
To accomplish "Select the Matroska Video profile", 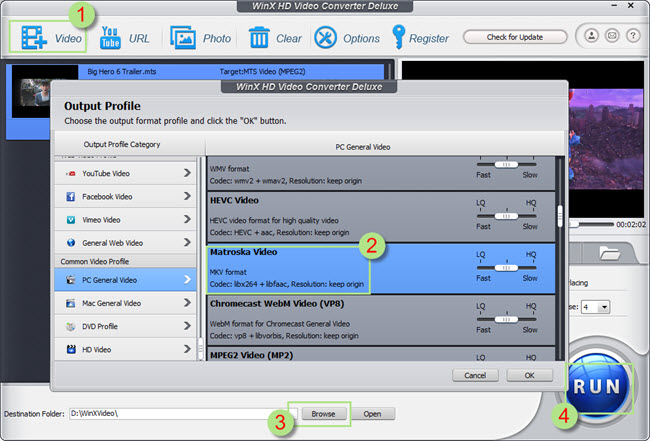I will 381,269.
